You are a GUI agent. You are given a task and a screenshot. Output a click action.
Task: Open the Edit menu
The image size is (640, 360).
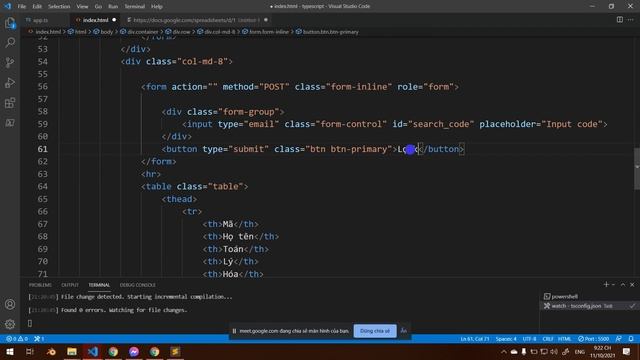[37, 7]
